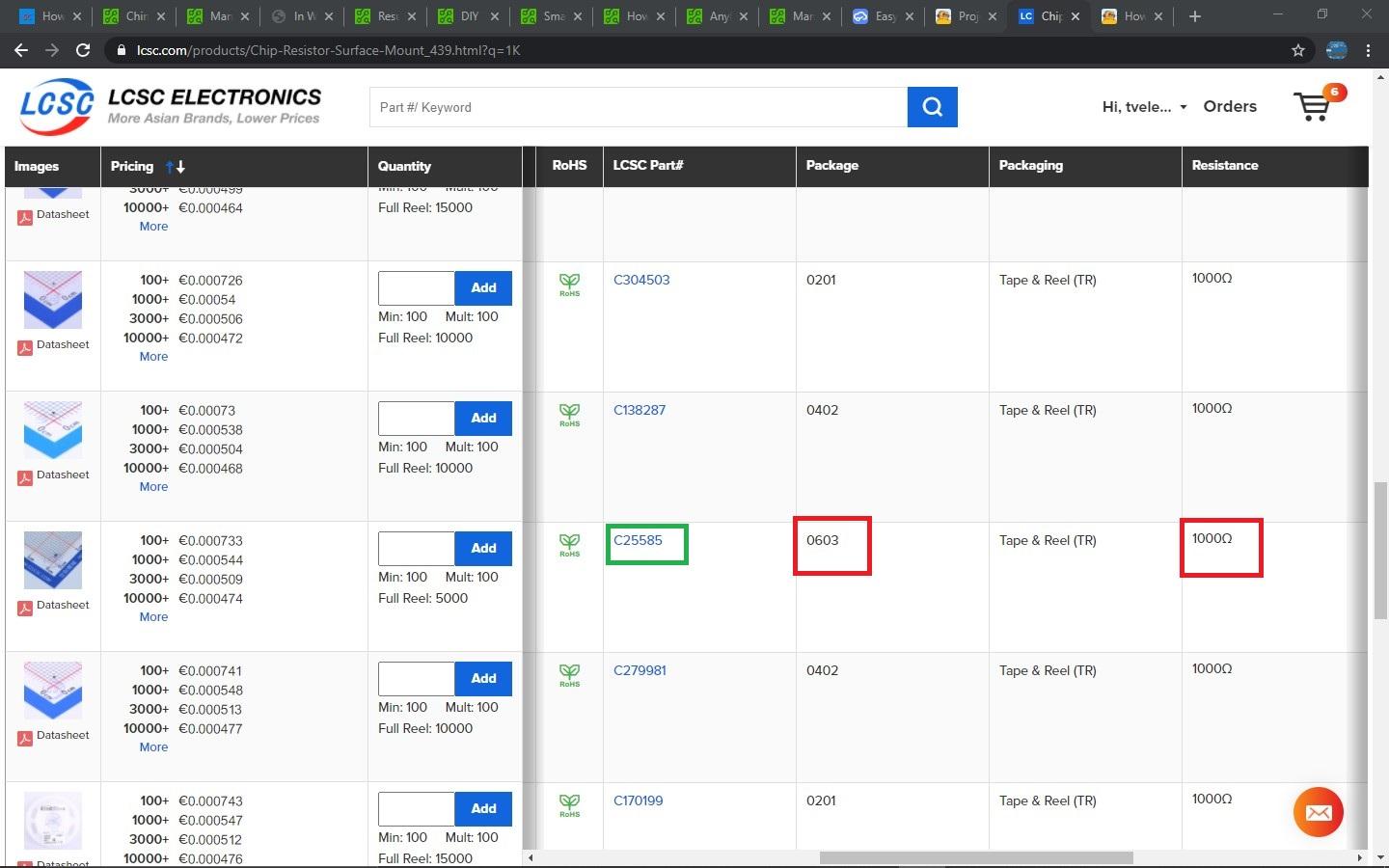Open the shopping cart icon
This screenshot has width=1389, height=868.
tap(1314, 105)
